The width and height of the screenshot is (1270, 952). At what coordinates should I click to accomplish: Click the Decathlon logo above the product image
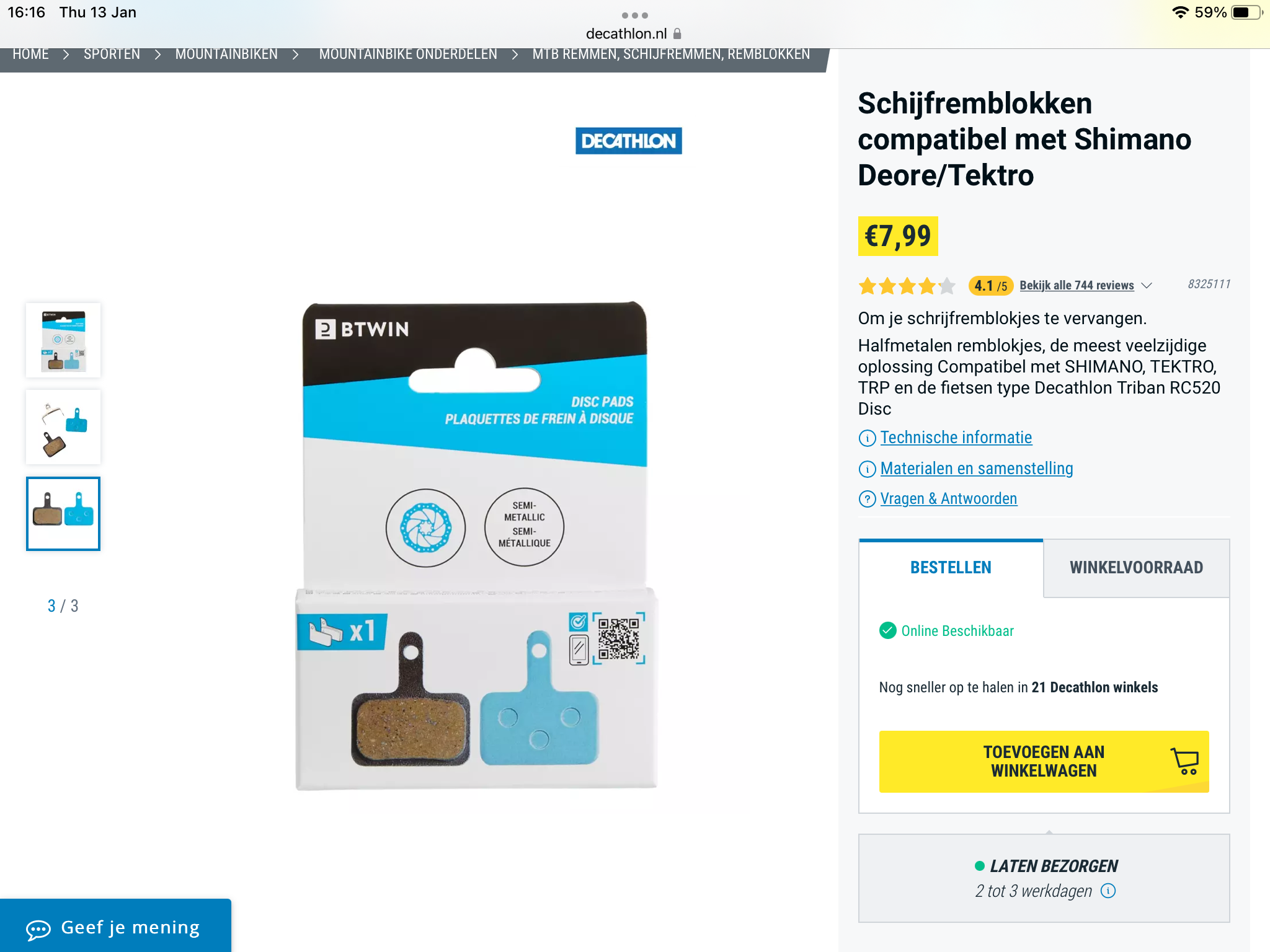click(628, 141)
